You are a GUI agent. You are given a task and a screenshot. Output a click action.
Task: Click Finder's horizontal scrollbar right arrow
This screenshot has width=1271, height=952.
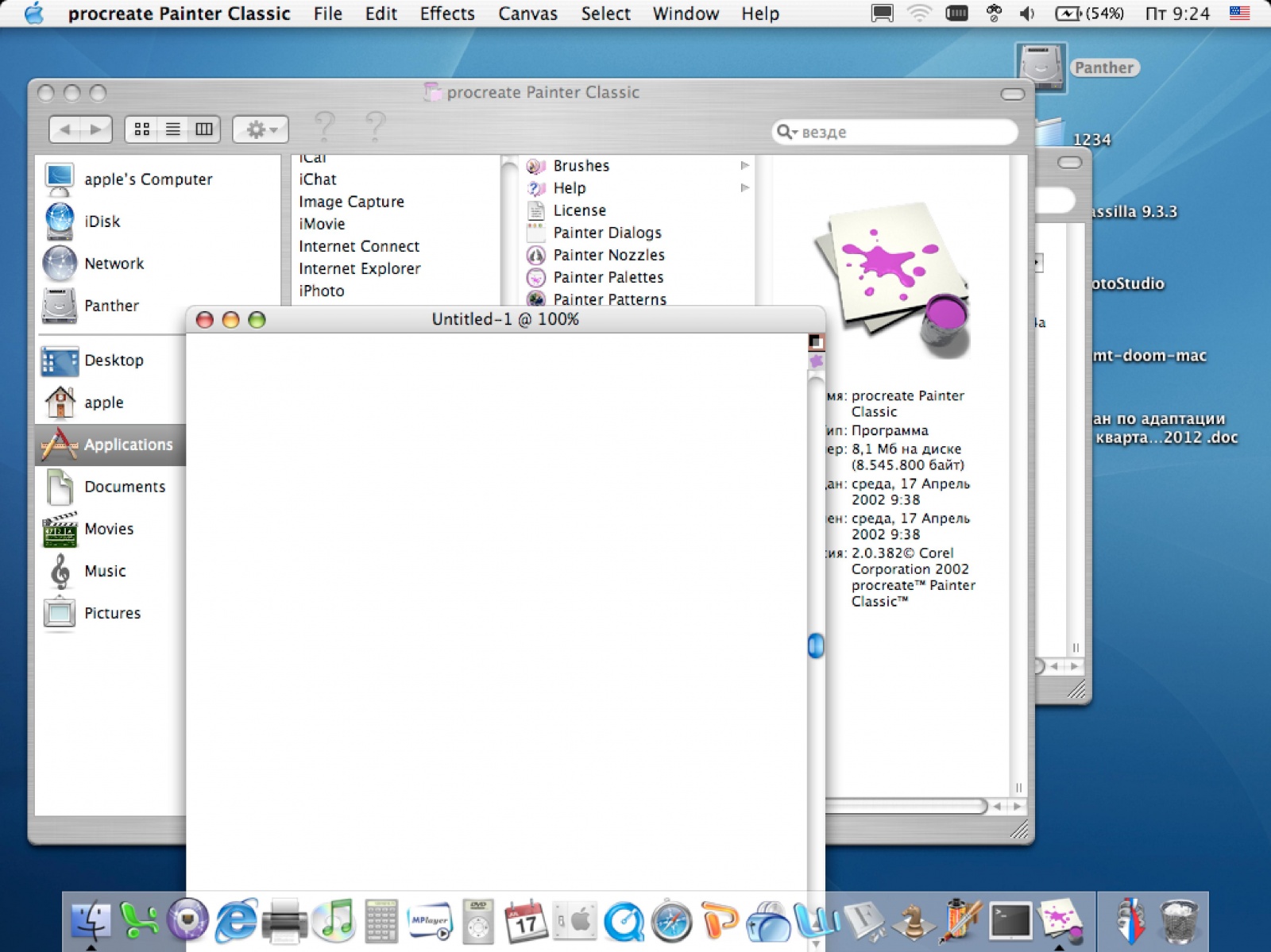1016,806
